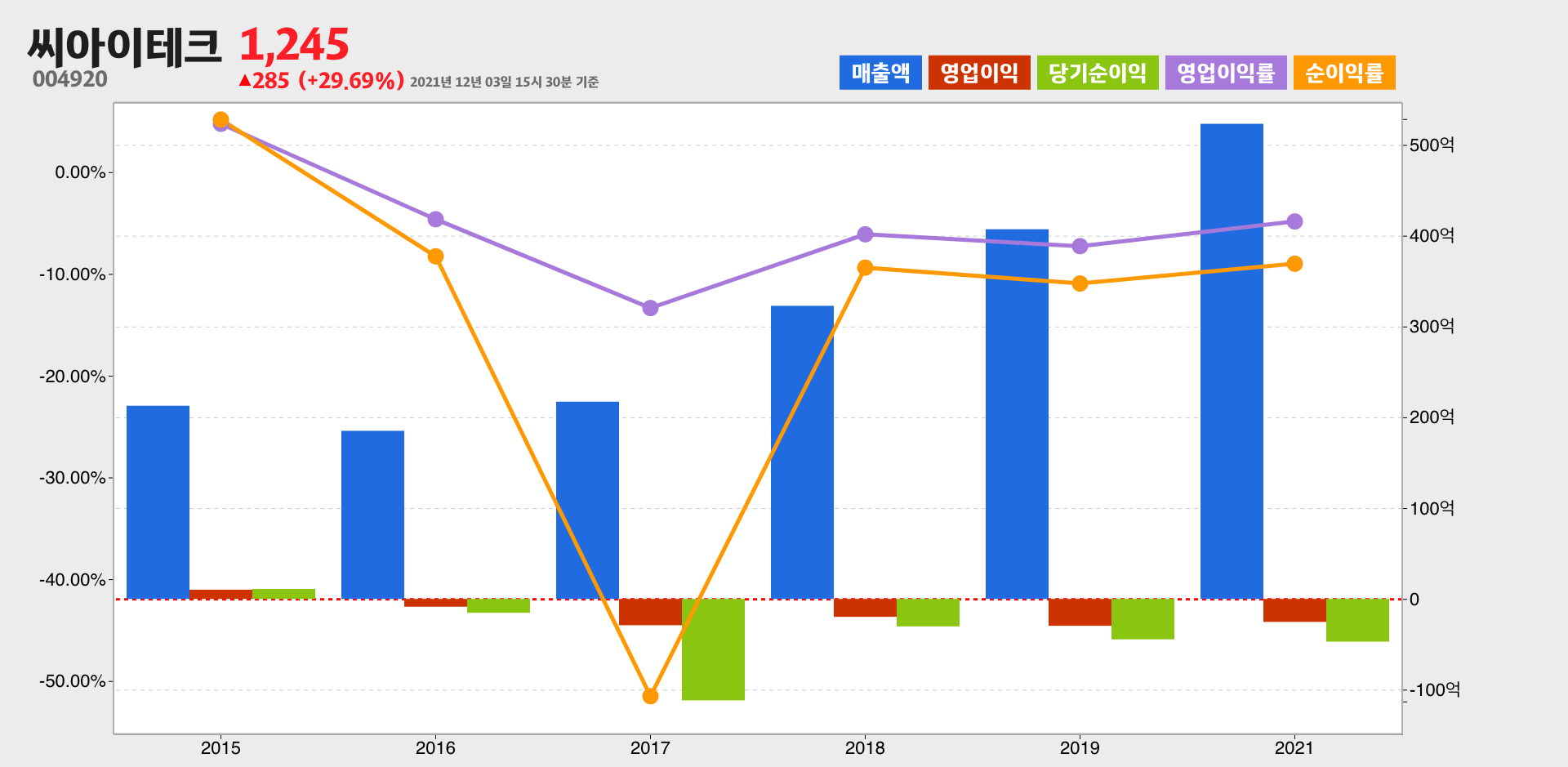Click the 2018 green net income bar
This screenshot has height=767, width=1568.
pyautogui.click(x=928, y=613)
